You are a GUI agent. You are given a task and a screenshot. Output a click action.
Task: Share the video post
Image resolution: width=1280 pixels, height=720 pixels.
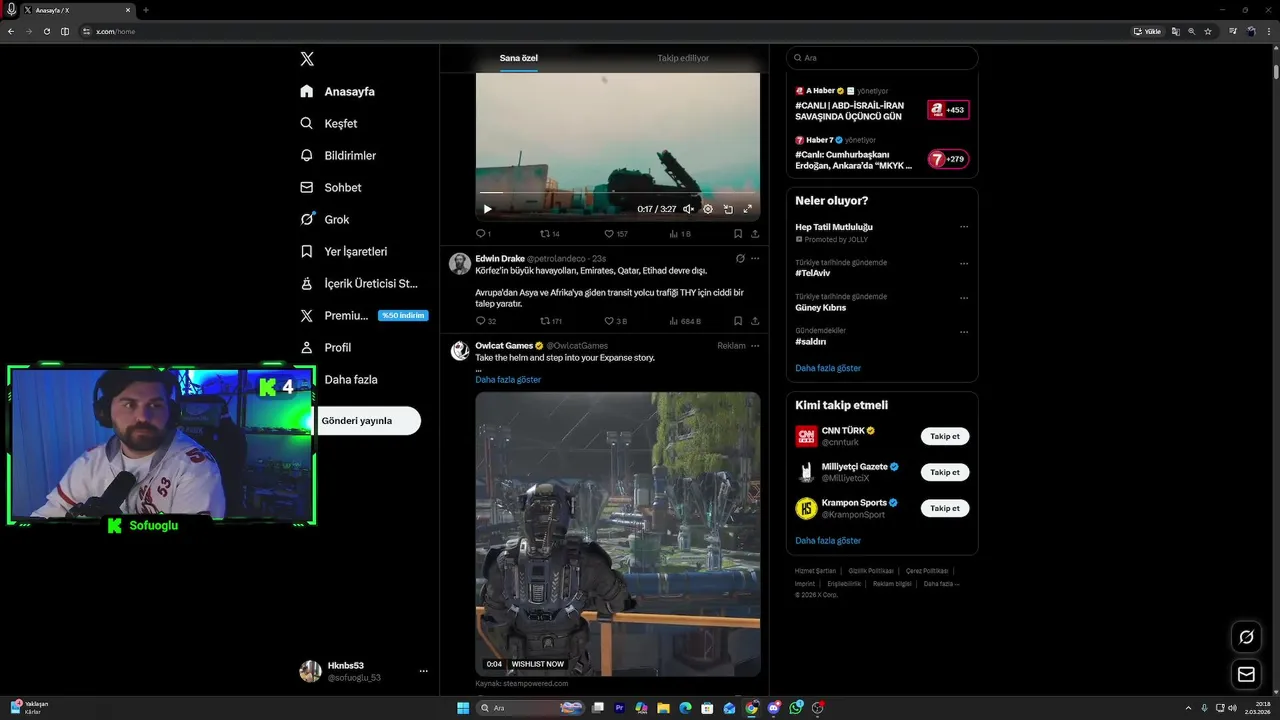pos(755,234)
